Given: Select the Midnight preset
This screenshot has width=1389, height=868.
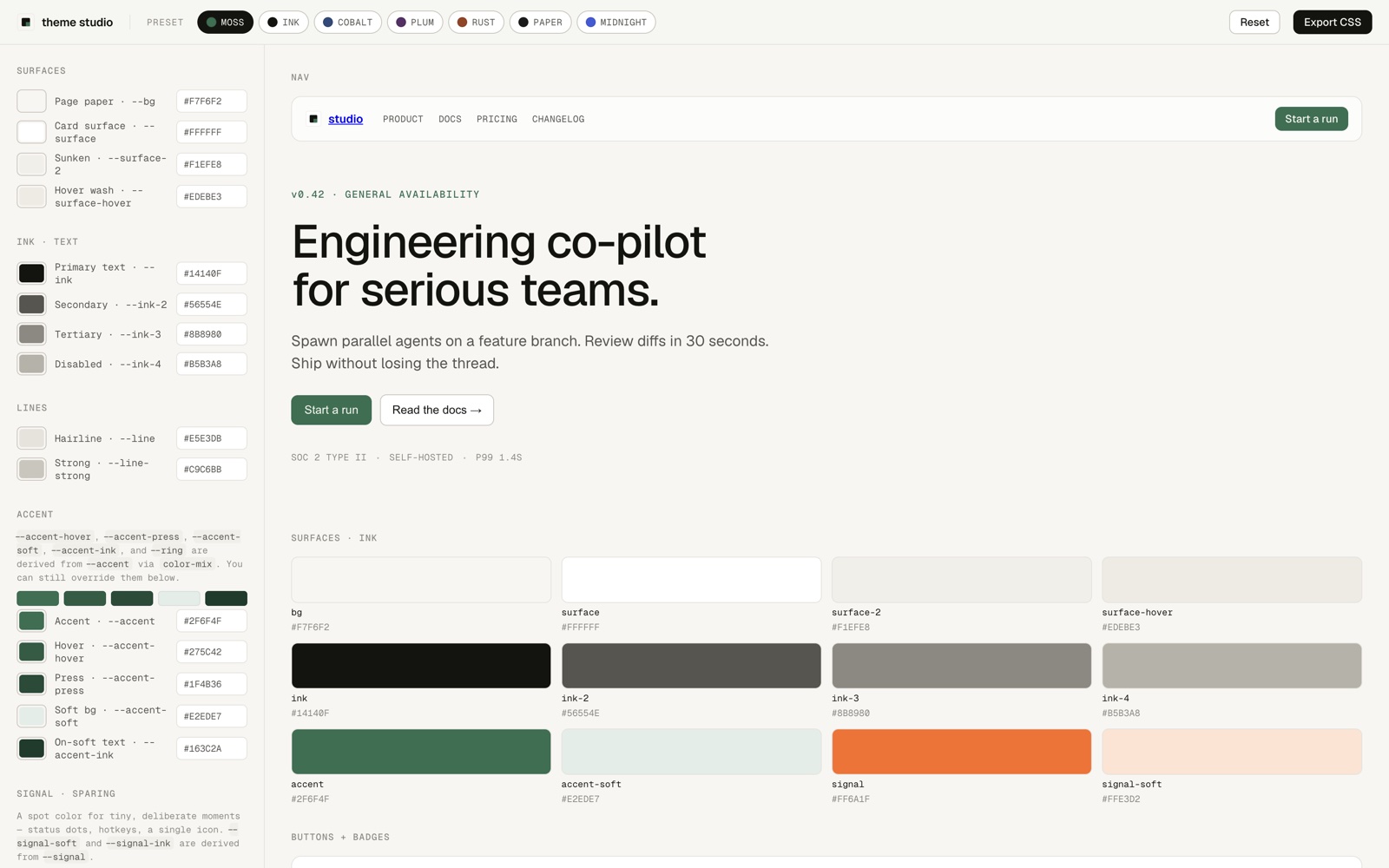Looking at the screenshot, I should tap(616, 23).
